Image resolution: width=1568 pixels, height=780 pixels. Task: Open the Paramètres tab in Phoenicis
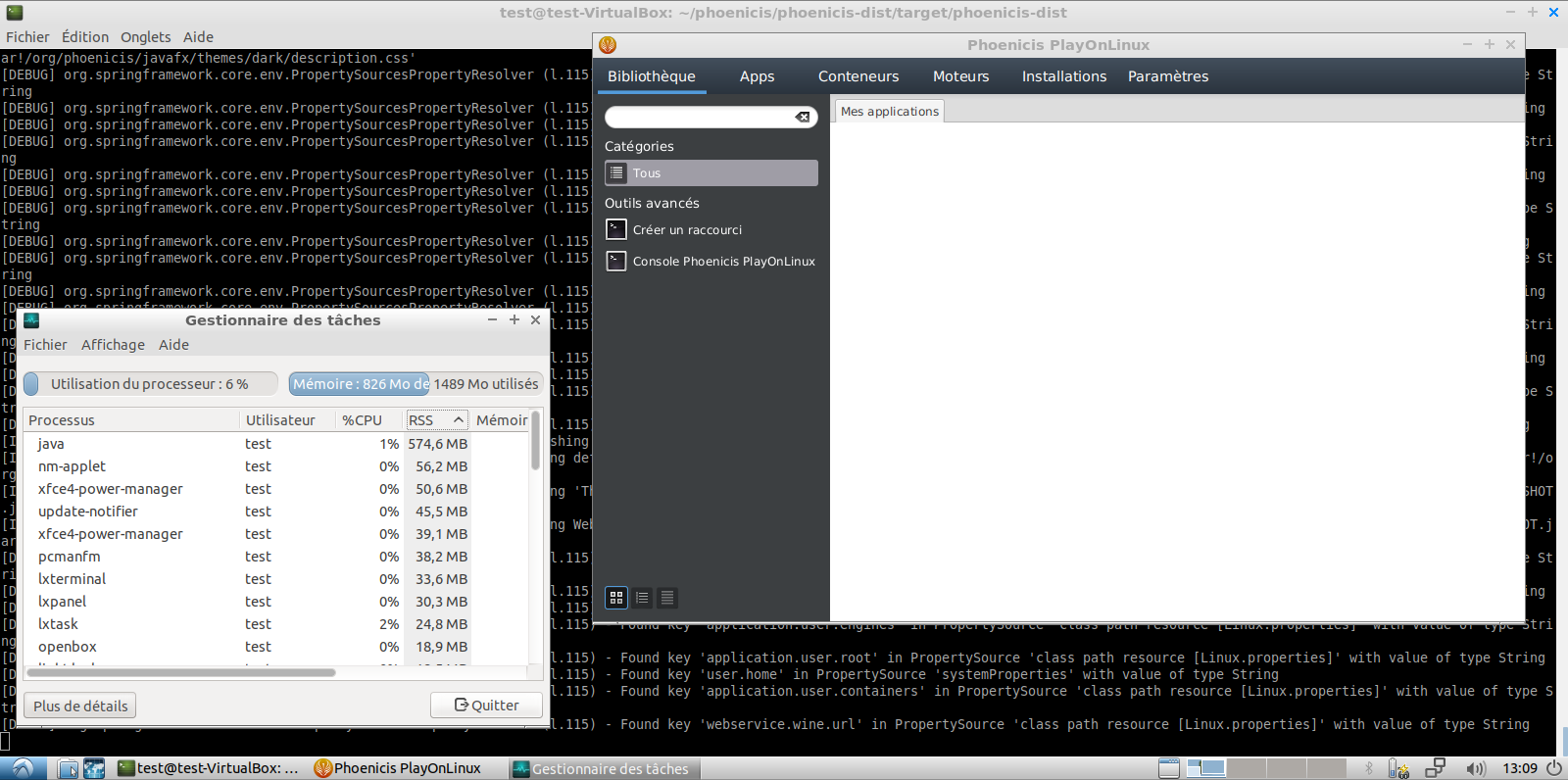[x=1168, y=76]
